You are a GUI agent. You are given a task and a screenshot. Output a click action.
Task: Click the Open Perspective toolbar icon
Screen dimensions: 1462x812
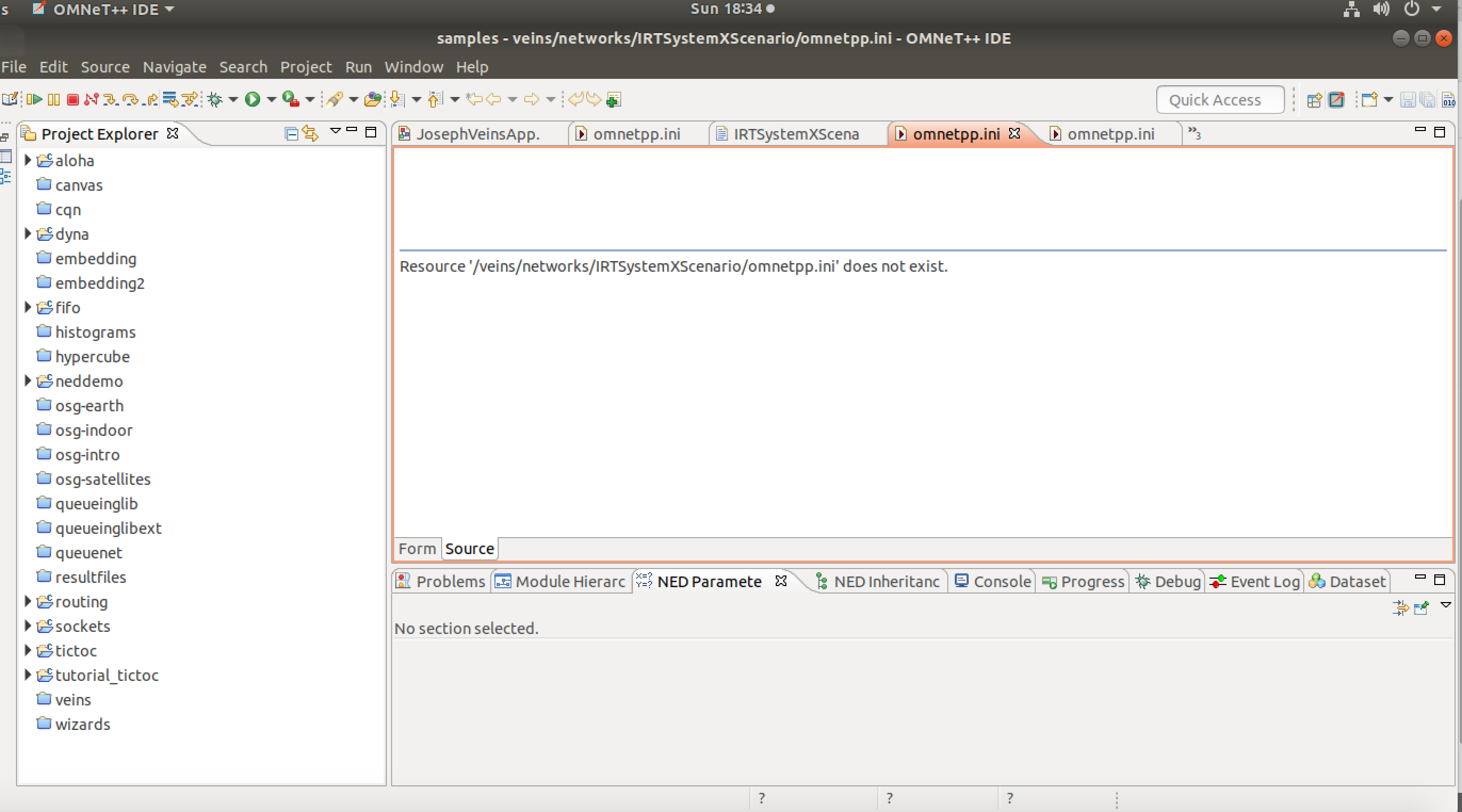pyautogui.click(x=1314, y=100)
